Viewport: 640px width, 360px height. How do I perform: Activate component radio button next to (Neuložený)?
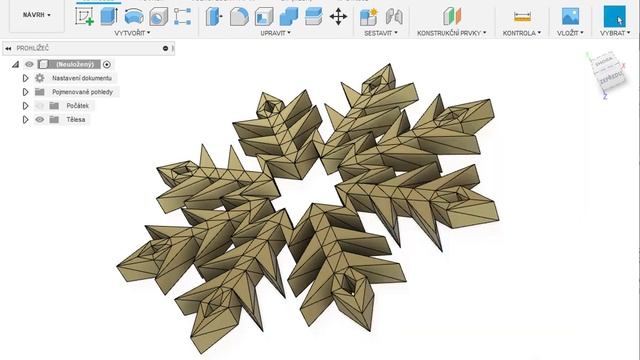coord(107,64)
